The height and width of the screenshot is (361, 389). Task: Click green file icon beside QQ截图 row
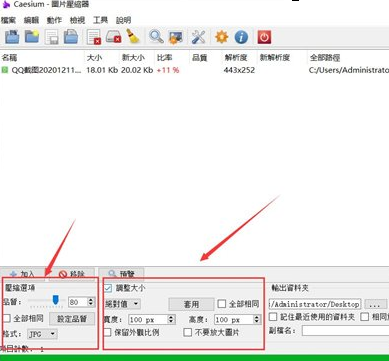pos(5,70)
